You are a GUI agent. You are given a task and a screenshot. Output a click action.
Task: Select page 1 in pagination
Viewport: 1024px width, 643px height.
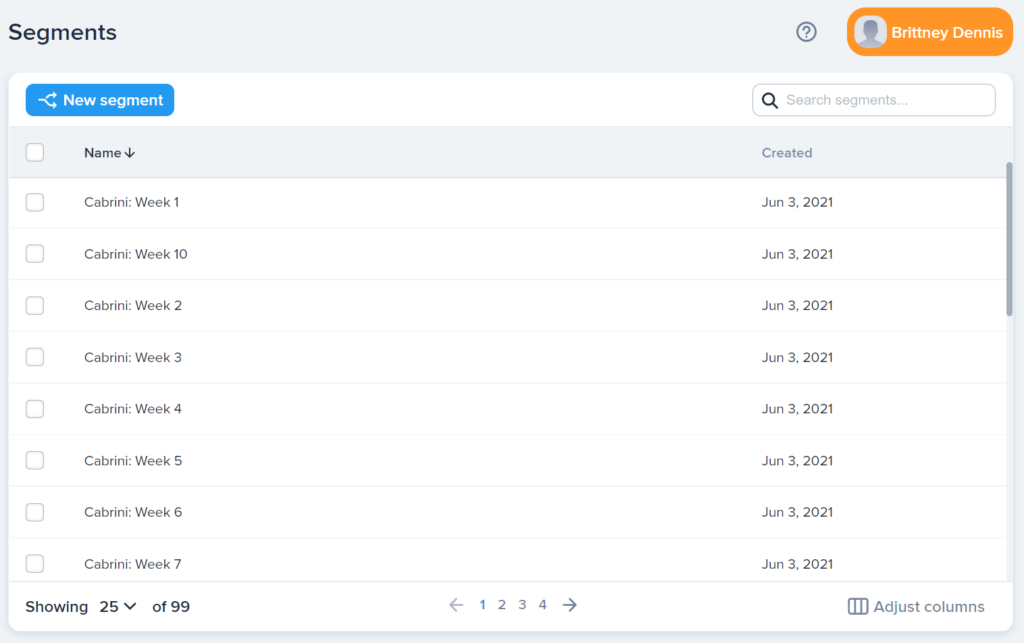(x=482, y=605)
